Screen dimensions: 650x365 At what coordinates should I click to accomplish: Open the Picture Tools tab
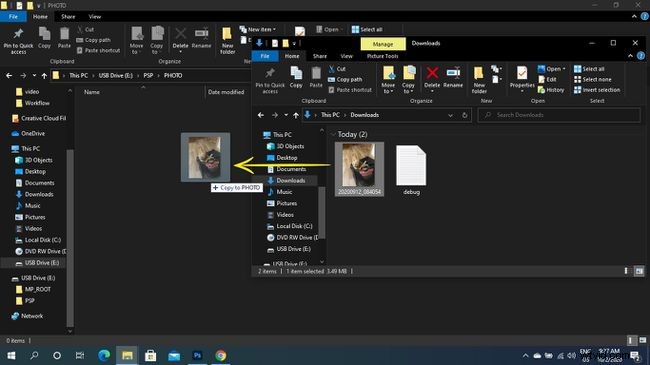(382, 56)
